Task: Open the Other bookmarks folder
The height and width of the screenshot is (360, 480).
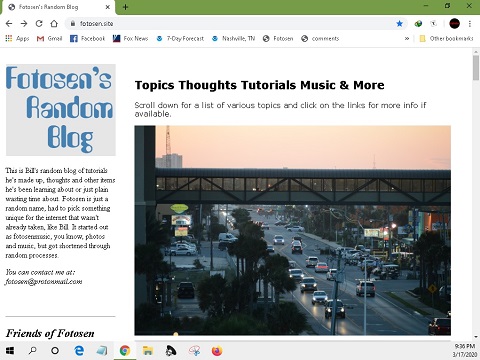Action: tap(446, 39)
